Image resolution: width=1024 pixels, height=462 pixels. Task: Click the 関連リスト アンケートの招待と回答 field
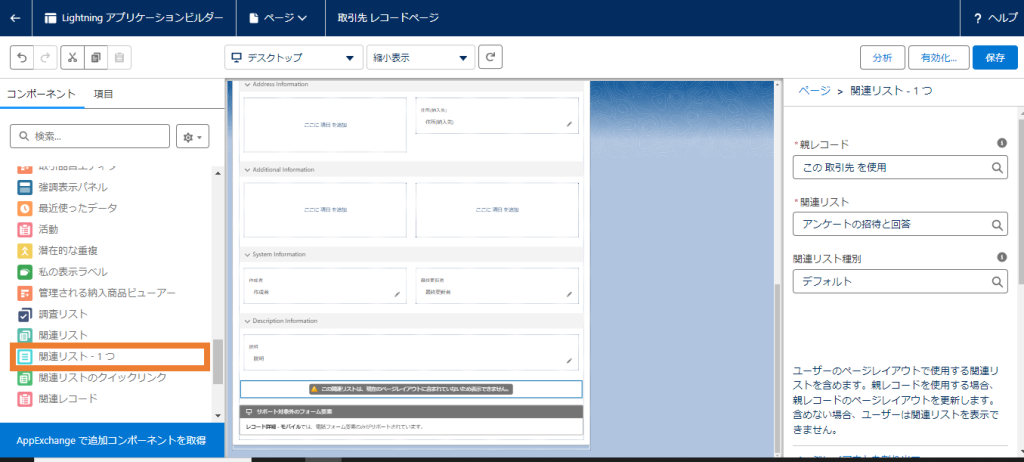click(x=900, y=225)
